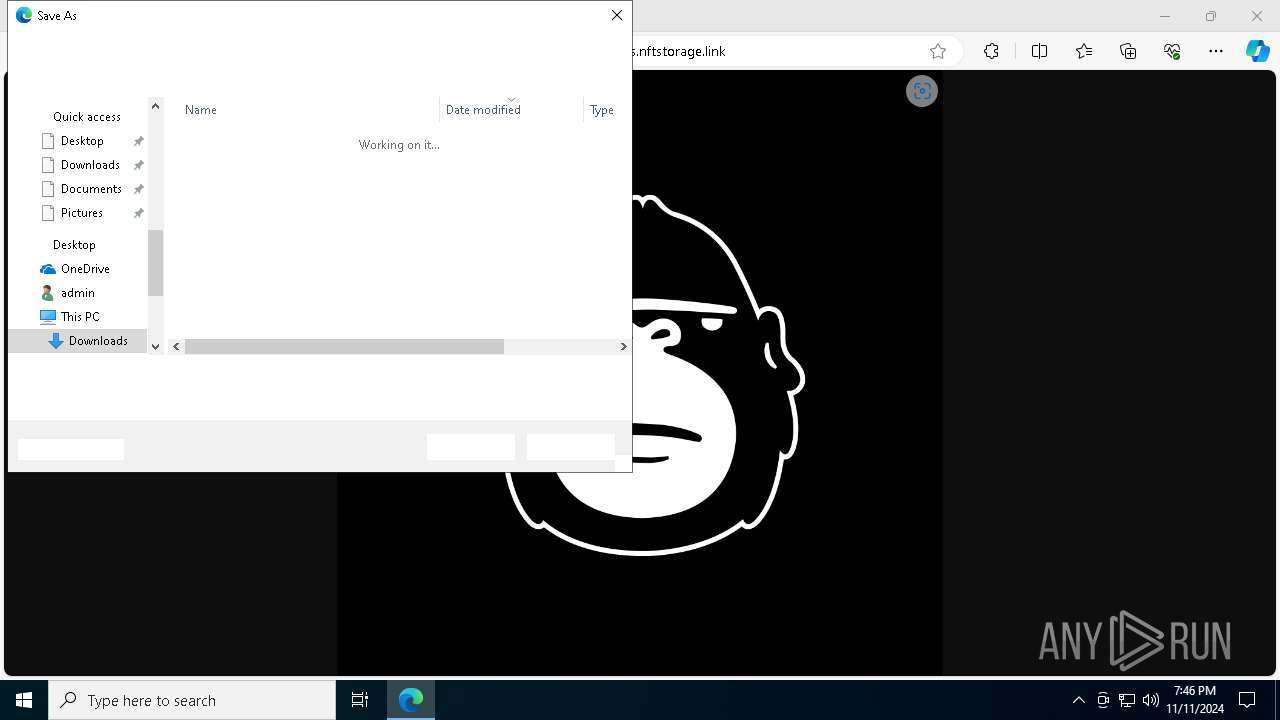Click the Edge taskbar icon
The width and height of the screenshot is (1280, 720).
(x=411, y=700)
